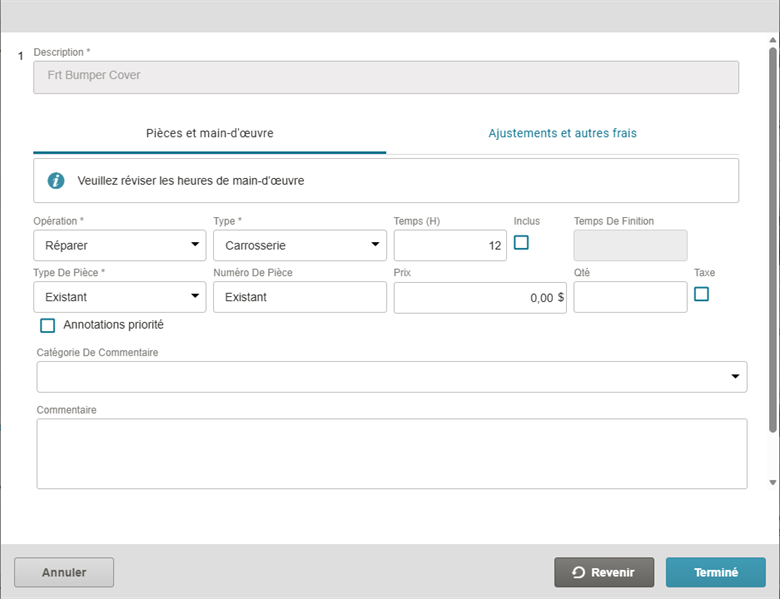Check the Taxe checkbox

coord(701,294)
